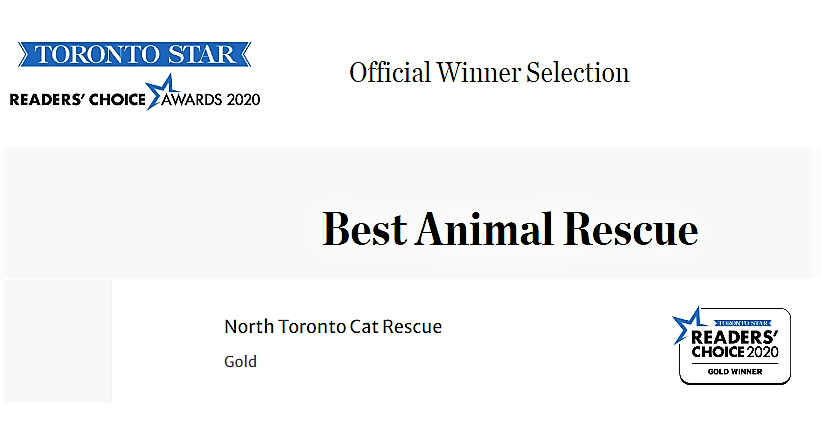Click empty gray thumbnail beside winner name
Screen dimensions: 821x421
click(58, 341)
